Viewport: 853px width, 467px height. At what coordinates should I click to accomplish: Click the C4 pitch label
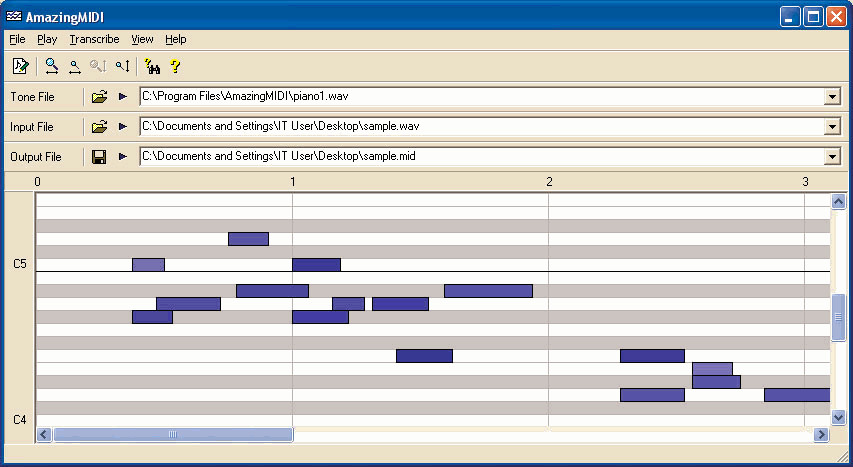pos(20,420)
